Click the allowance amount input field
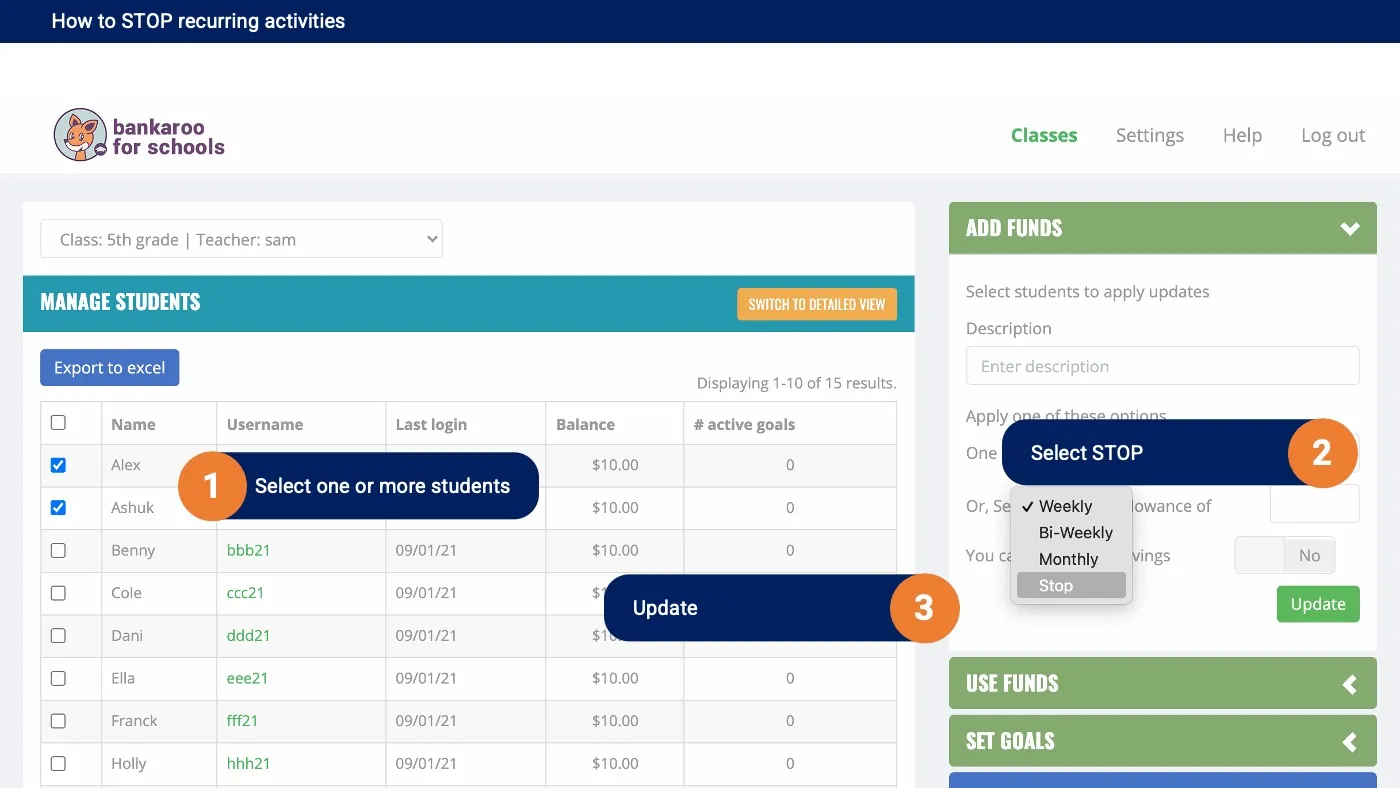 click(1314, 504)
